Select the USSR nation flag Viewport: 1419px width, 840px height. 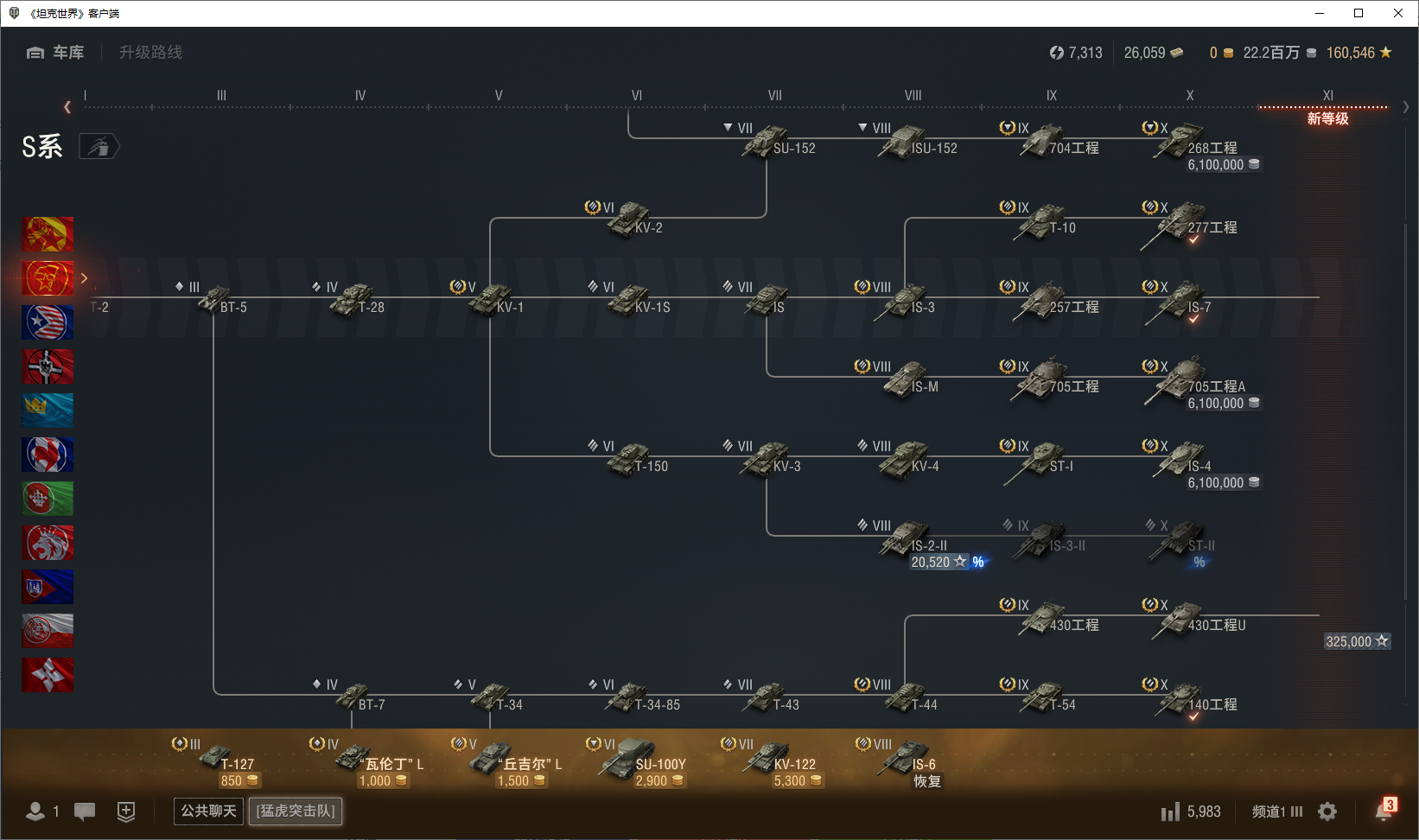coord(48,278)
